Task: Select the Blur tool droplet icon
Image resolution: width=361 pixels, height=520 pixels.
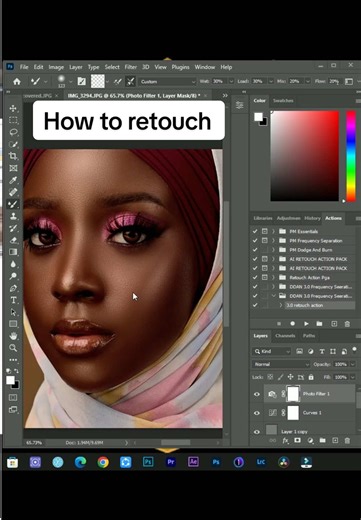Action: pyautogui.click(x=13, y=264)
